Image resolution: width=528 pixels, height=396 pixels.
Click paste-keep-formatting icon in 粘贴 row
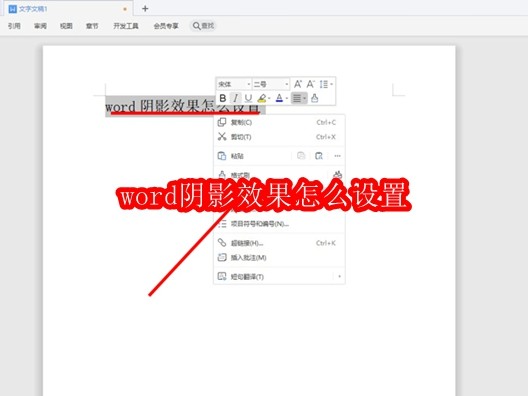[301, 156]
